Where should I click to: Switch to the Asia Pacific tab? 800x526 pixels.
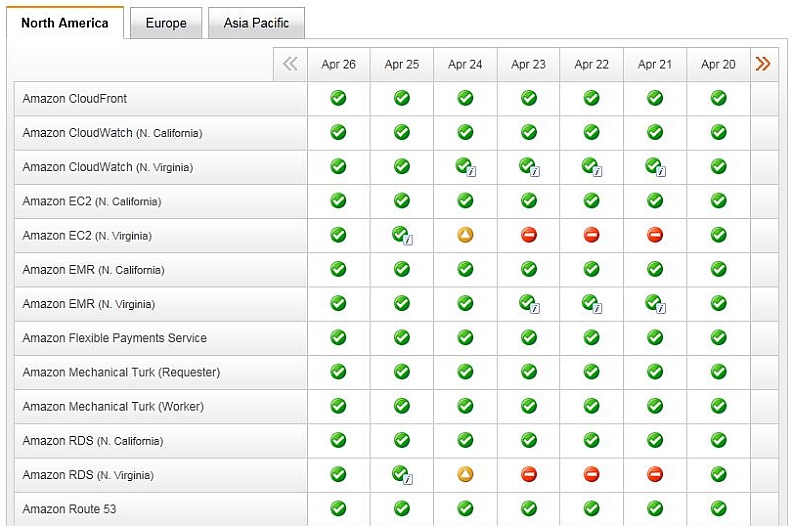(256, 23)
